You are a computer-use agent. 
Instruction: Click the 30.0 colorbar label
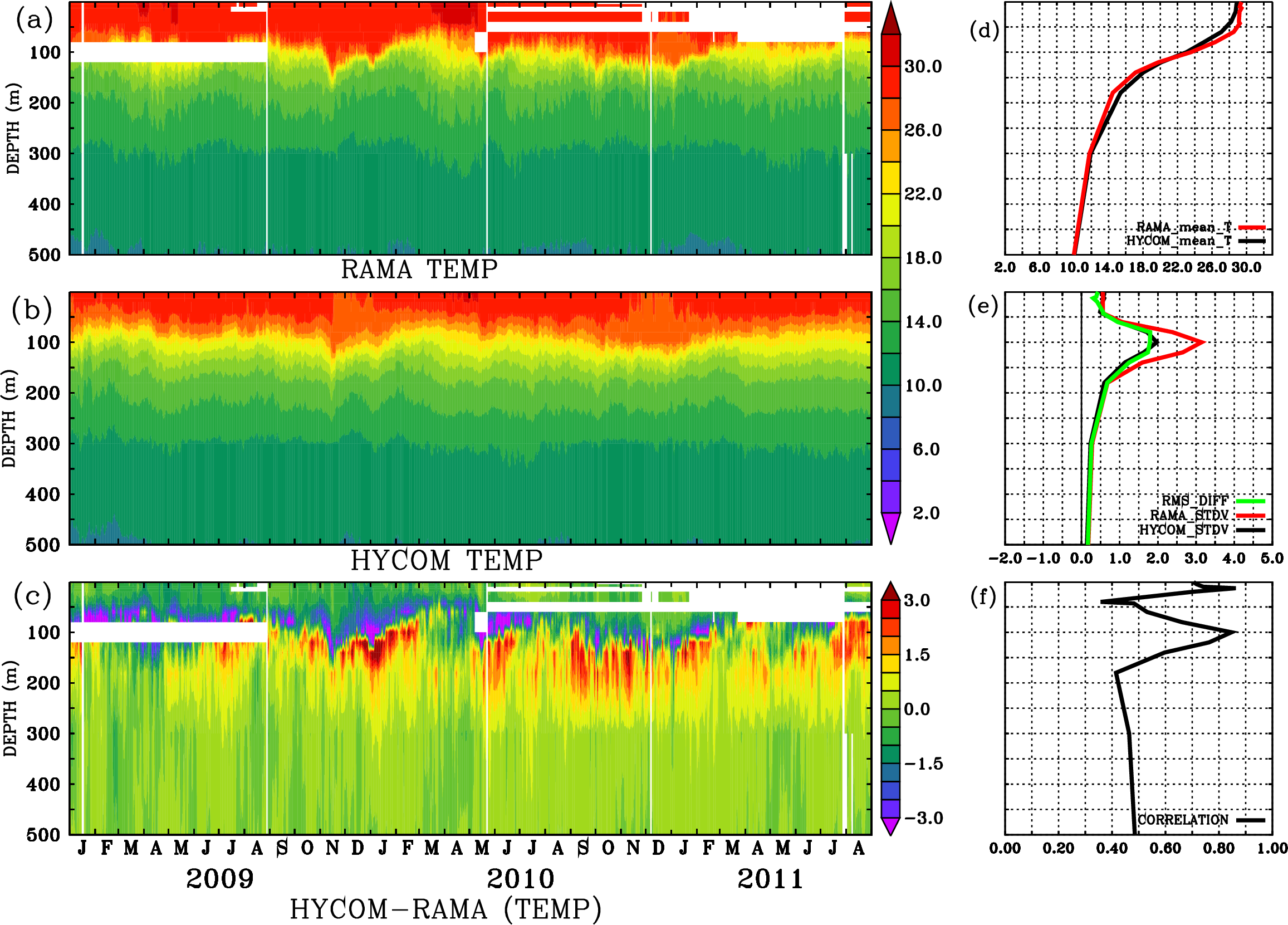pos(923,66)
